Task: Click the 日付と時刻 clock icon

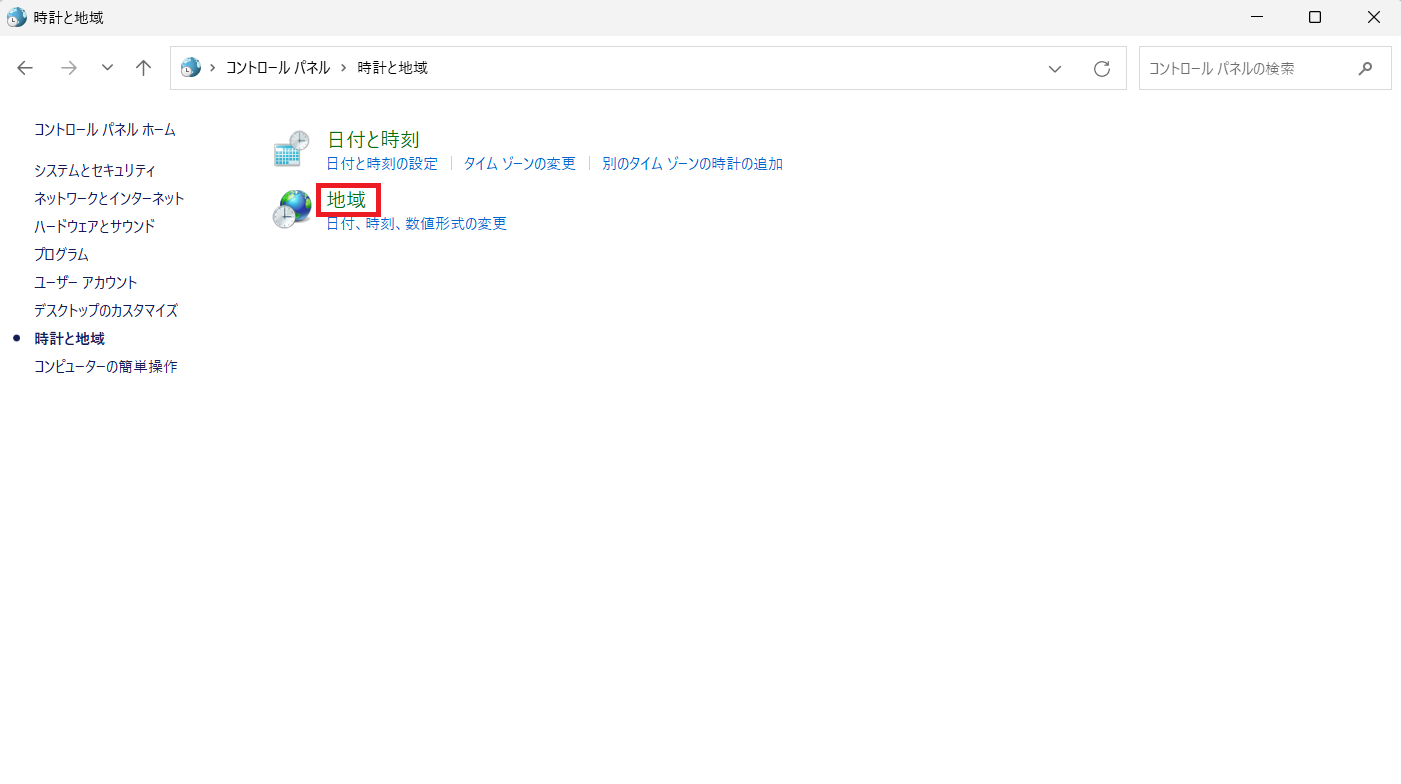Action: pyautogui.click(x=290, y=148)
